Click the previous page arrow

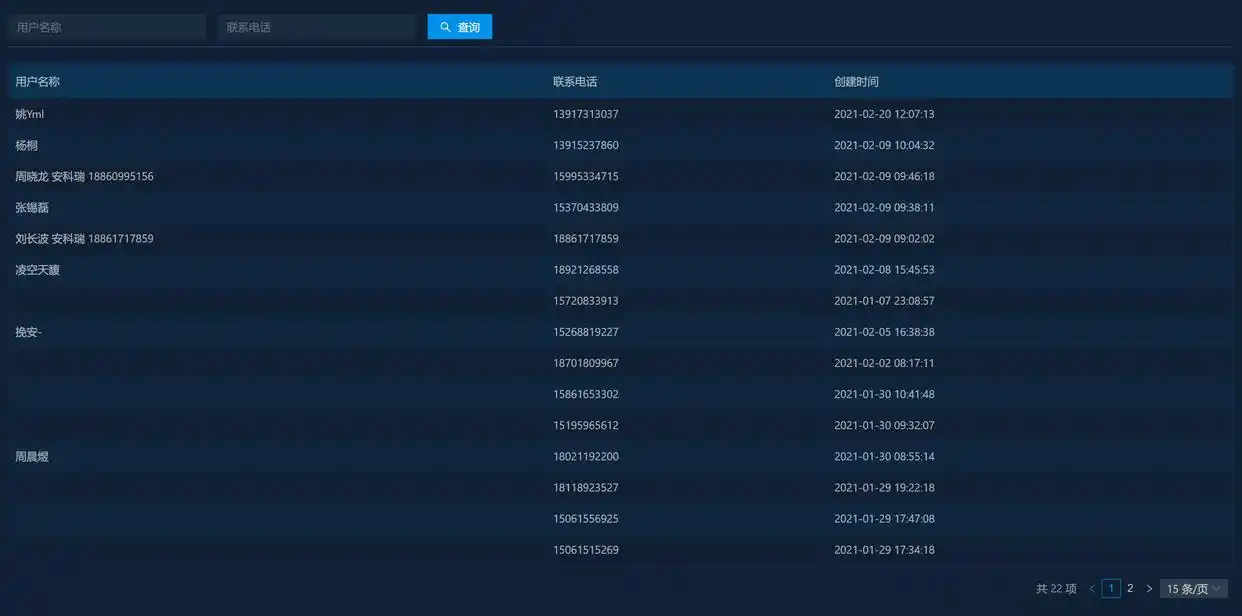[x=1091, y=589]
